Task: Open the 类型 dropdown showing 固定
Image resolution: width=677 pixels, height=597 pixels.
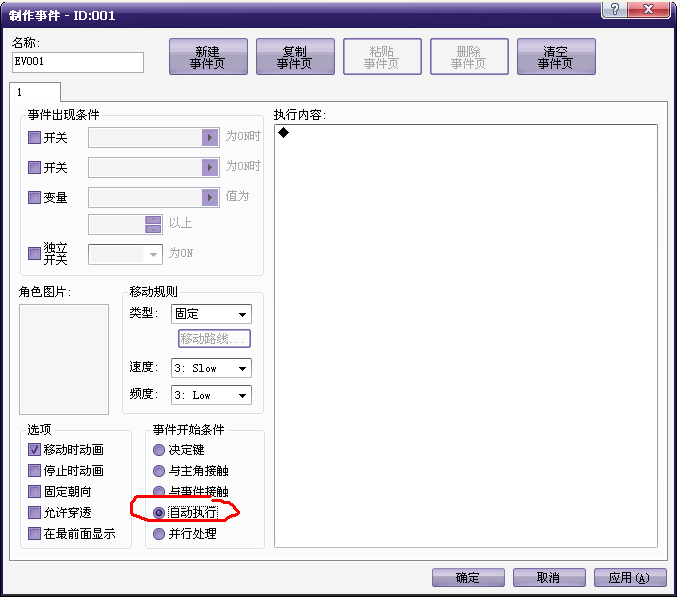Action: (x=211, y=314)
